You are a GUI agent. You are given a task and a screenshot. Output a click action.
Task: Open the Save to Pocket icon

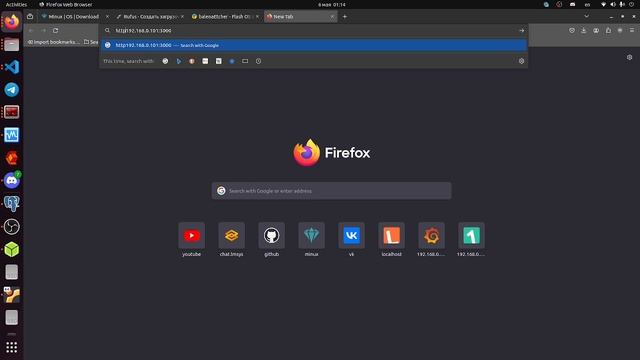coord(572,31)
